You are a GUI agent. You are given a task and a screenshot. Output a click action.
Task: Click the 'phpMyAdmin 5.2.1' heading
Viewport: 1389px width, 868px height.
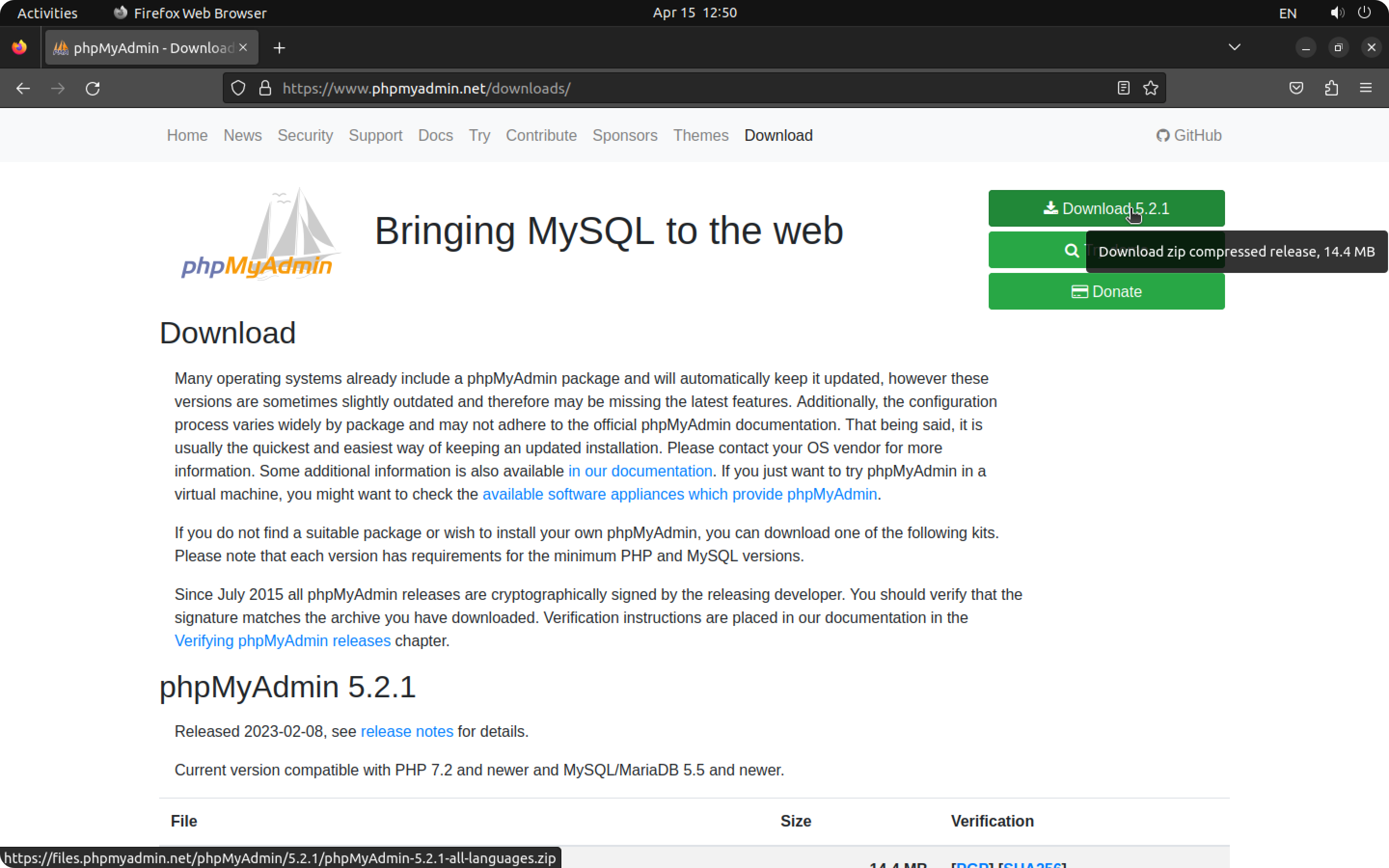[x=287, y=687]
